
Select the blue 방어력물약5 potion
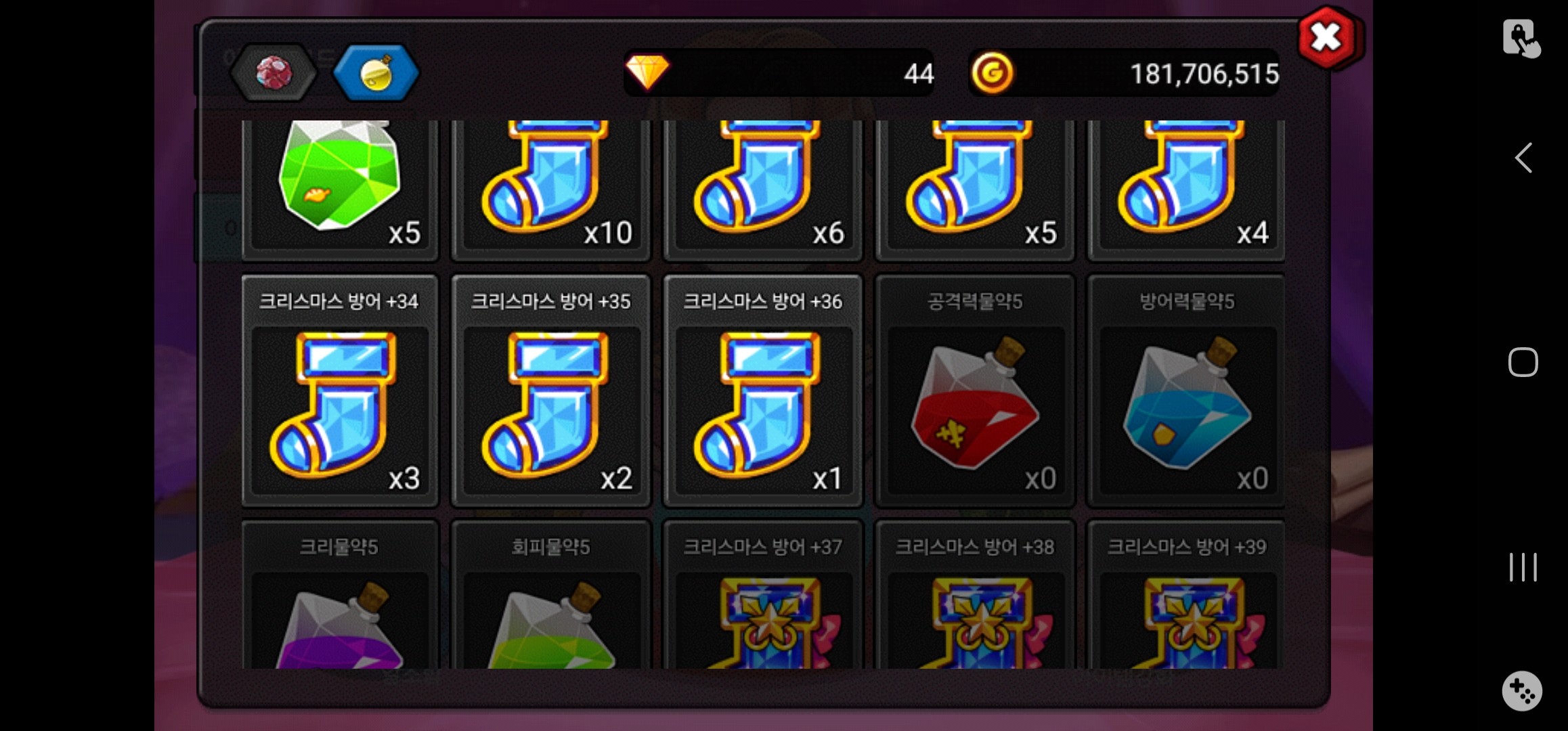(1186, 391)
